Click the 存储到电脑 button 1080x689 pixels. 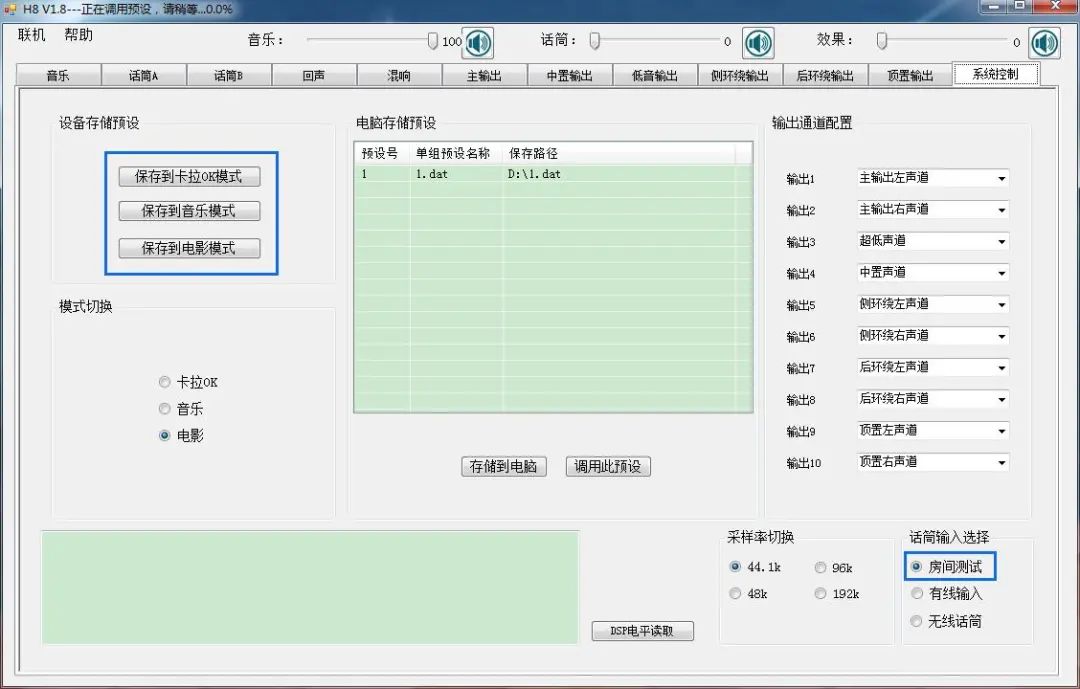pyautogui.click(x=504, y=466)
